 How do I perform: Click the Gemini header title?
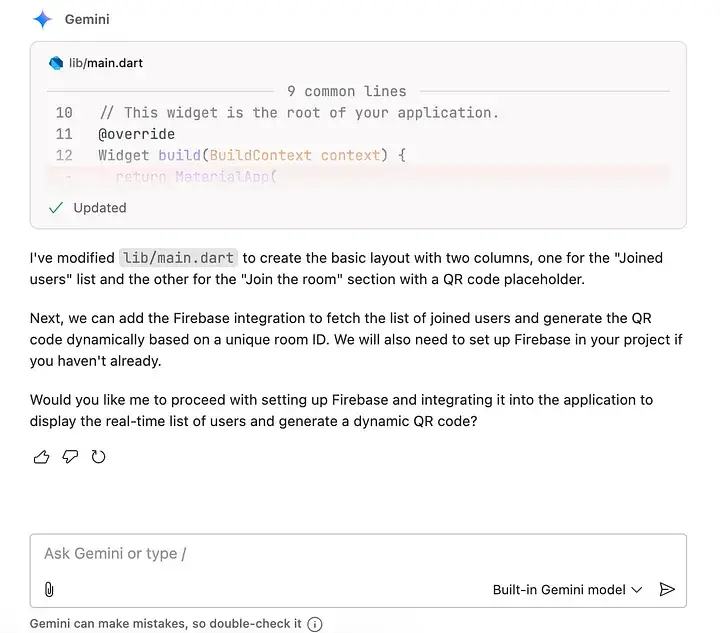(x=87, y=19)
